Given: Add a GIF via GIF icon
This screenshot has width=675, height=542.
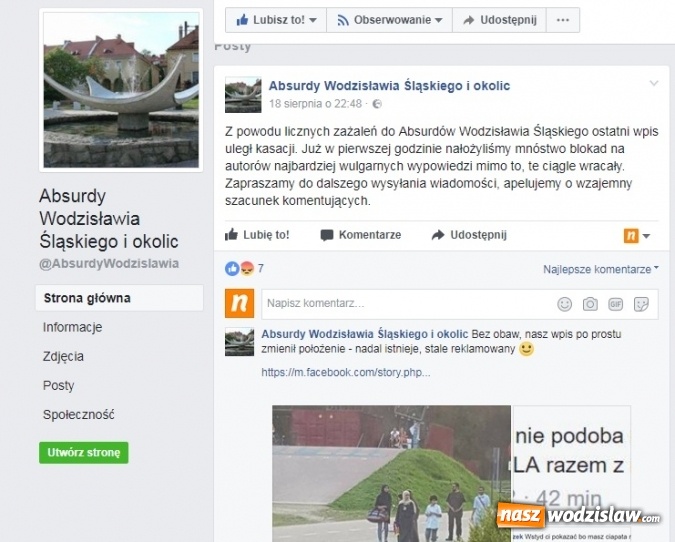Looking at the screenshot, I should click(615, 304).
